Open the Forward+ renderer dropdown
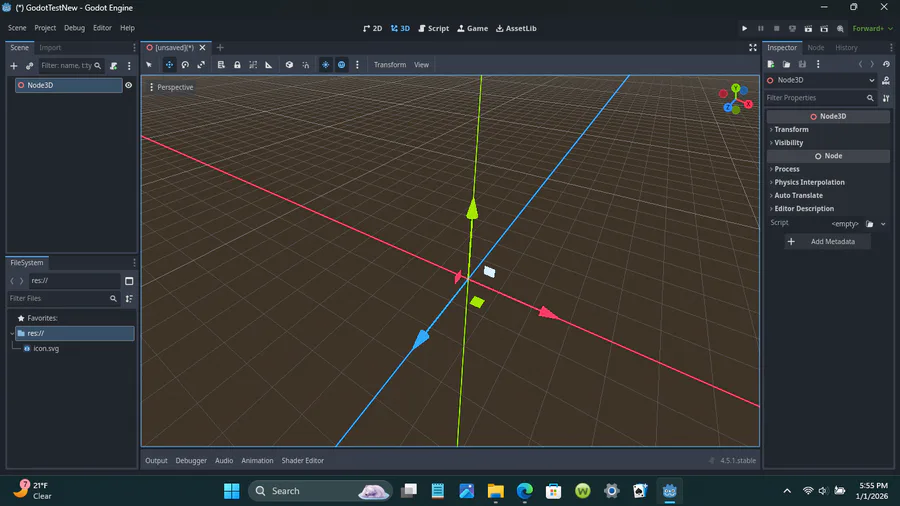 [x=872, y=28]
